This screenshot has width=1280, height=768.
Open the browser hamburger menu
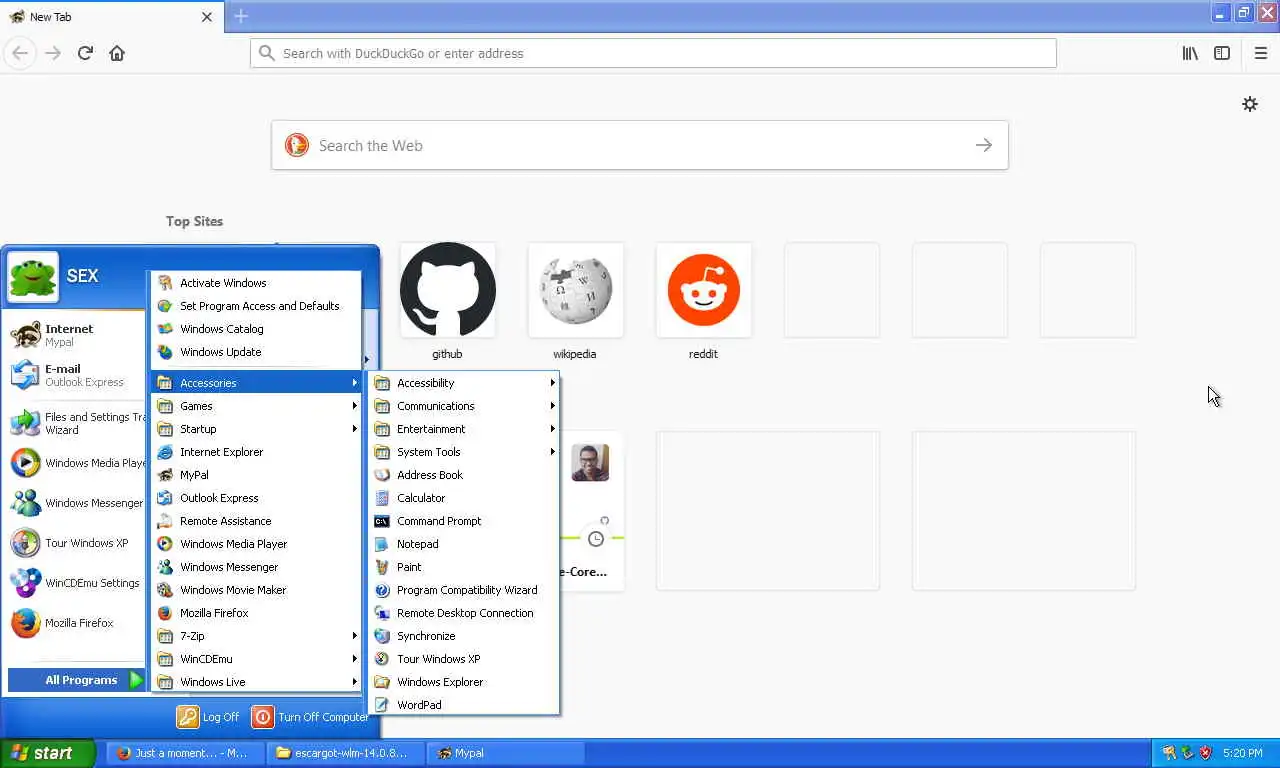tap(1261, 53)
